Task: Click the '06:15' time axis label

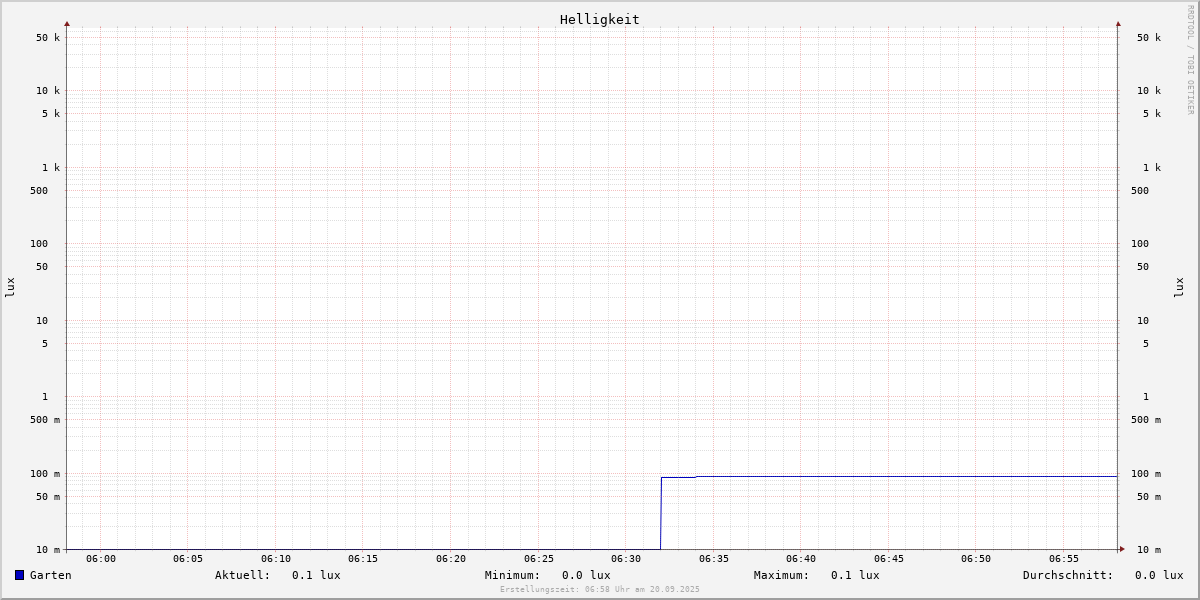Action: [x=363, y=559]
